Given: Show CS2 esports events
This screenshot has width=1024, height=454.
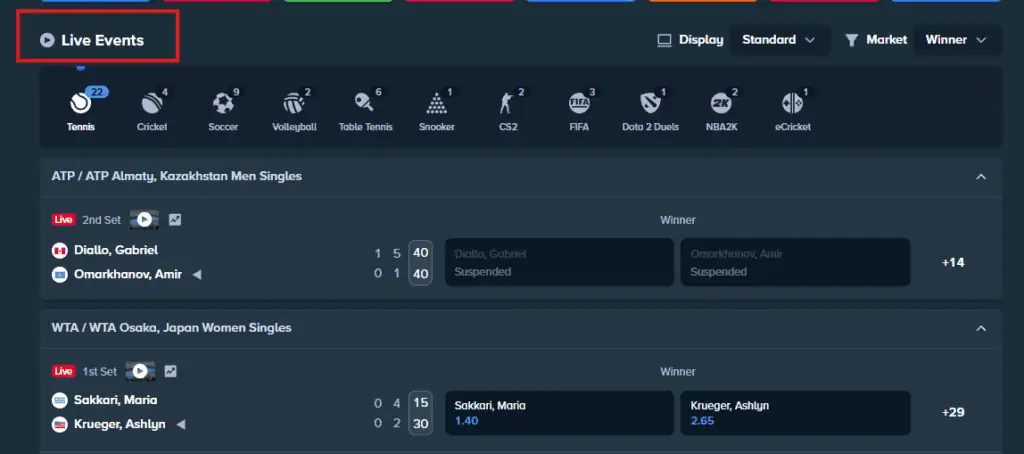Looking at the screenshot, I should [x=507, y=104].
